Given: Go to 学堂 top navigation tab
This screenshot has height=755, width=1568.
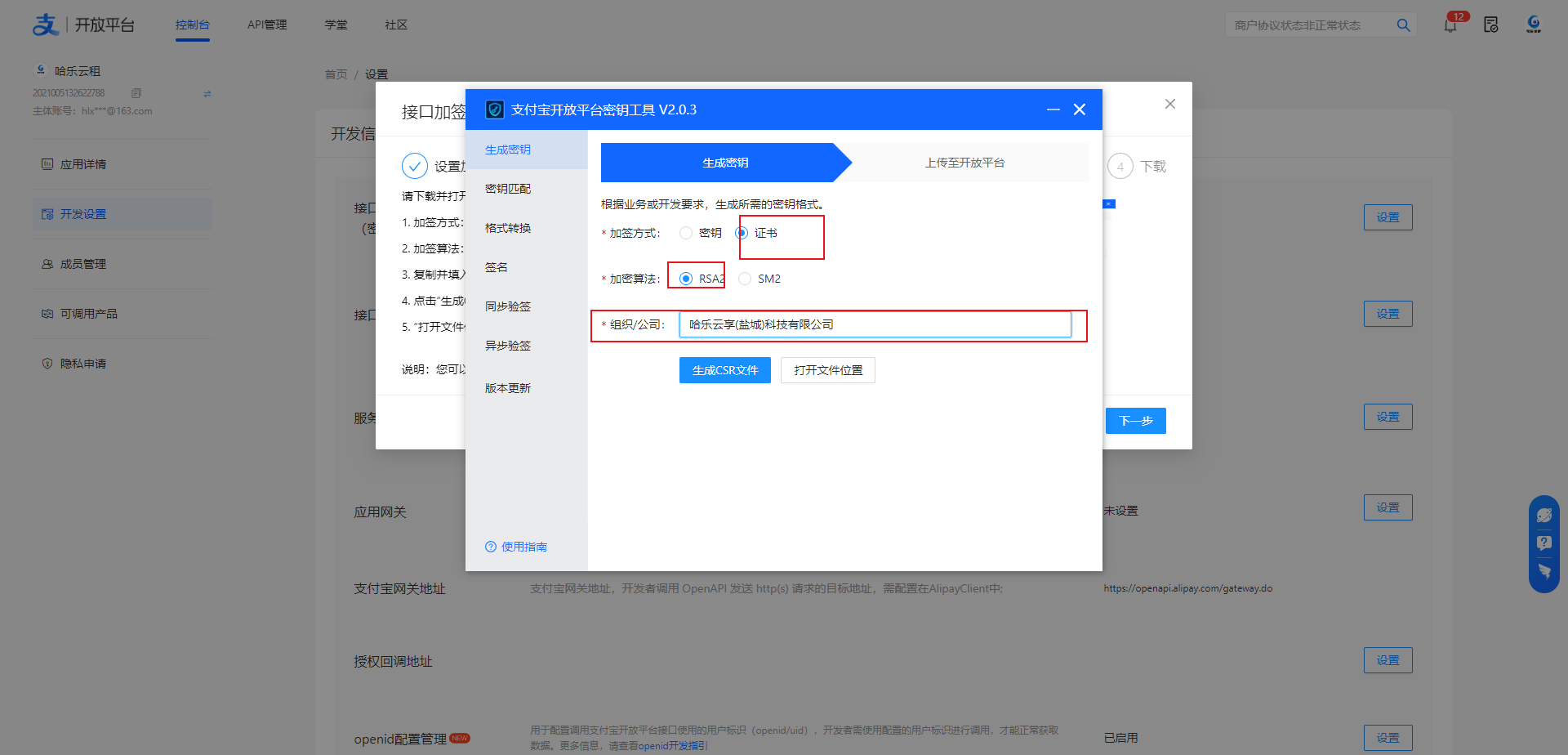Looking at the screenshot, I should pos(336,25).
